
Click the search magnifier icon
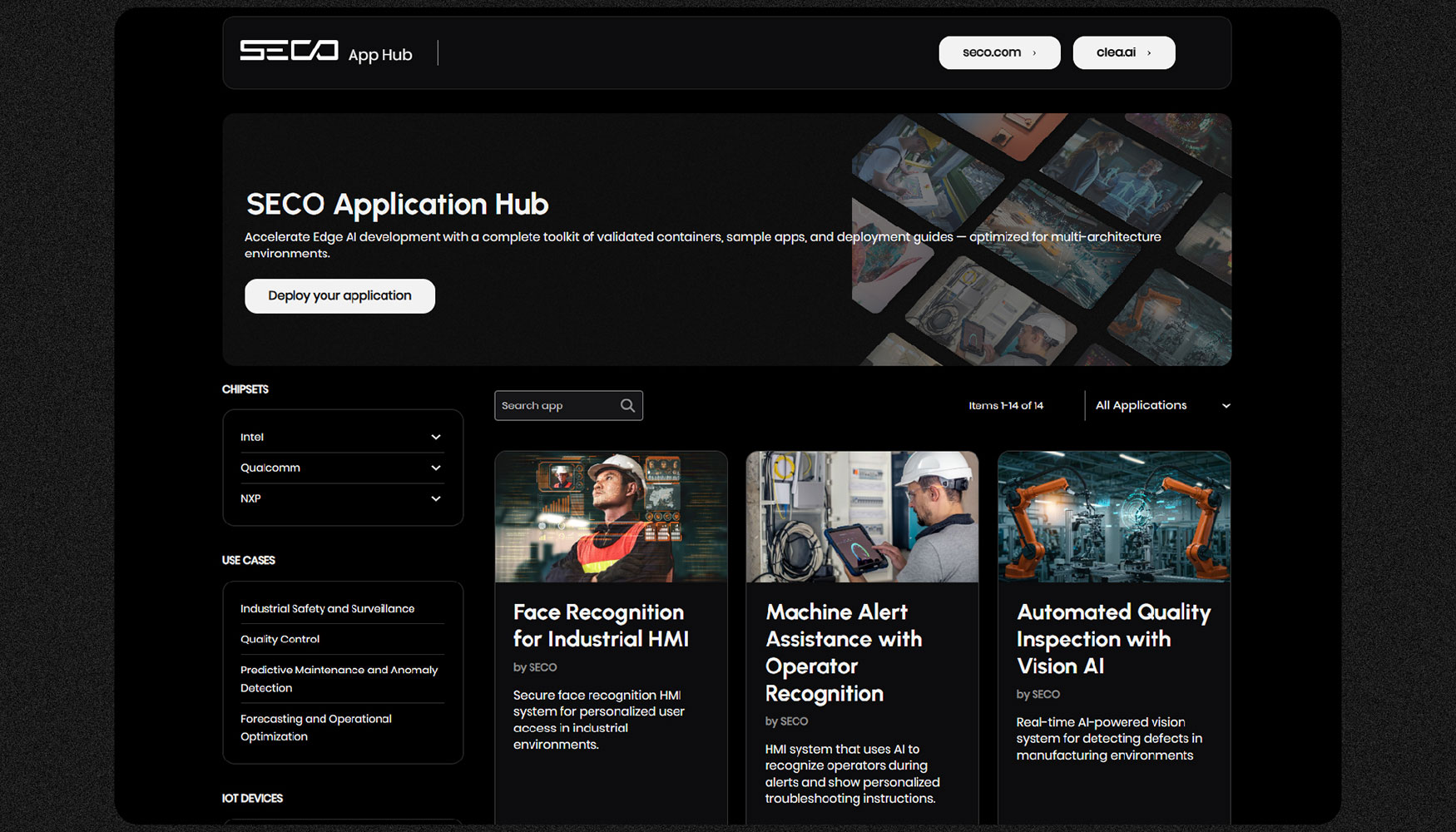click(627, 405)
